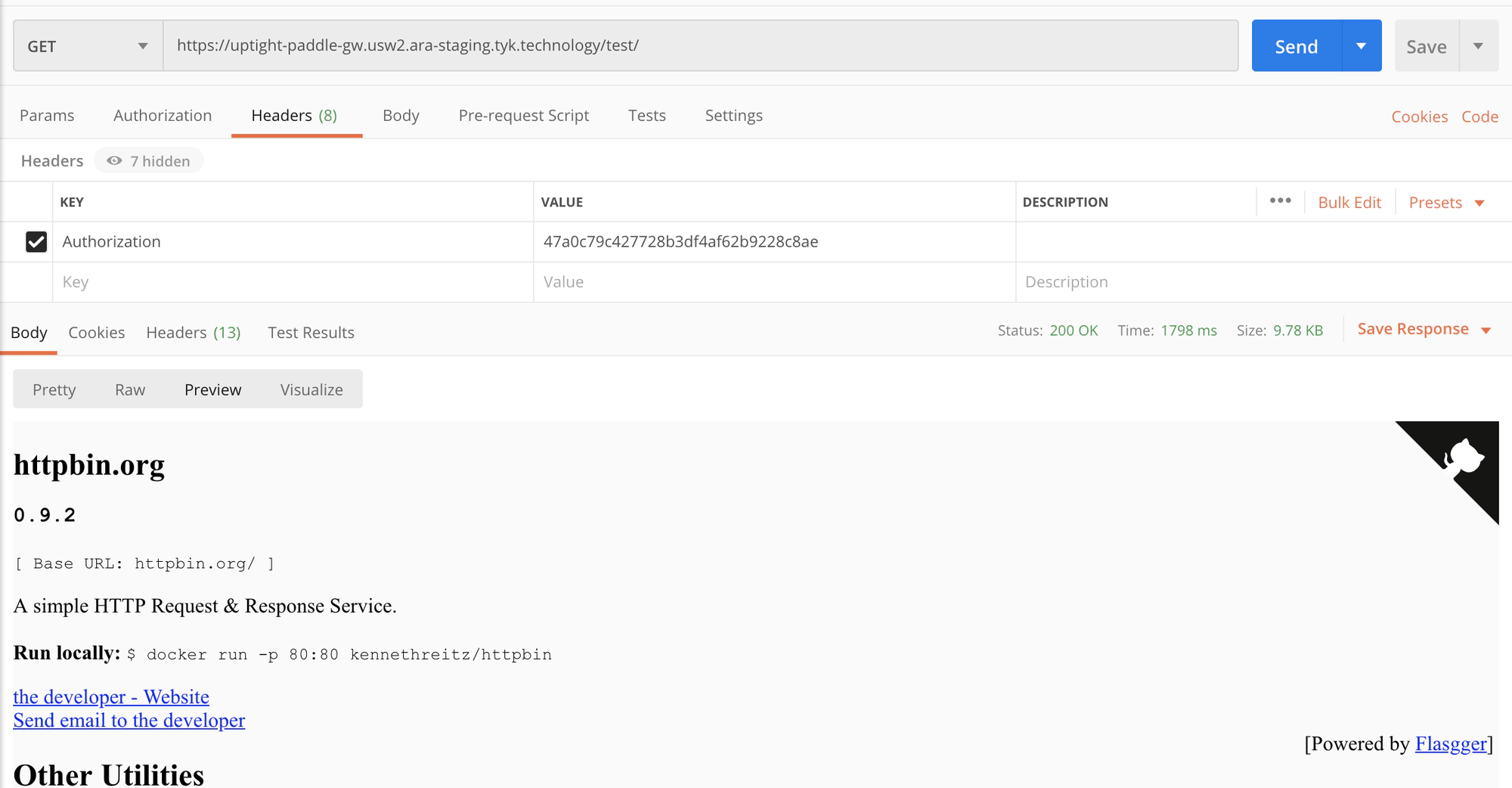Switch to the Params tab

(x=47, y=116)
